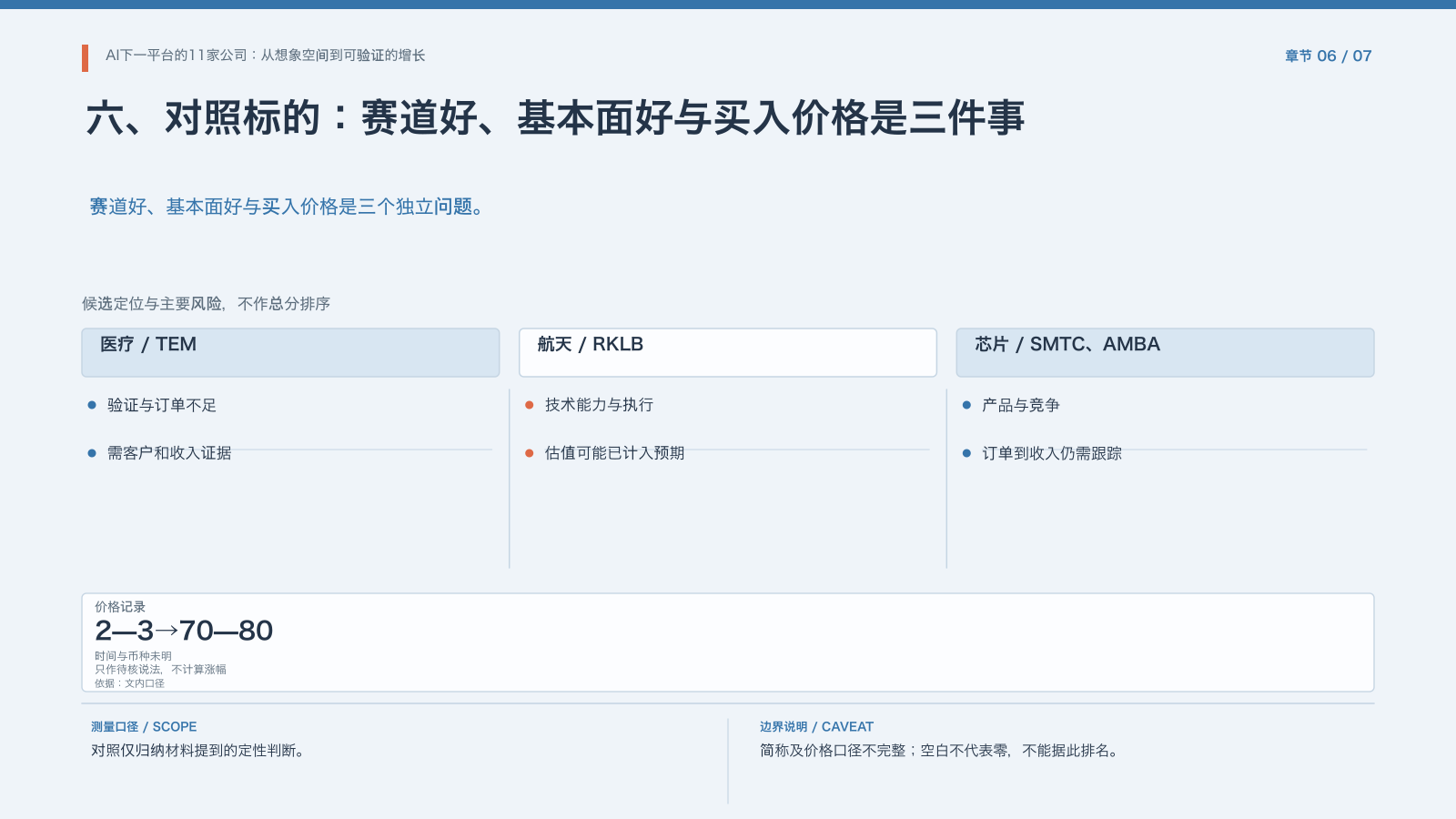Screen dimensions: 1456x819
Task: Click the bullet text '技术能力与执行'
Action: click(599, 405)
